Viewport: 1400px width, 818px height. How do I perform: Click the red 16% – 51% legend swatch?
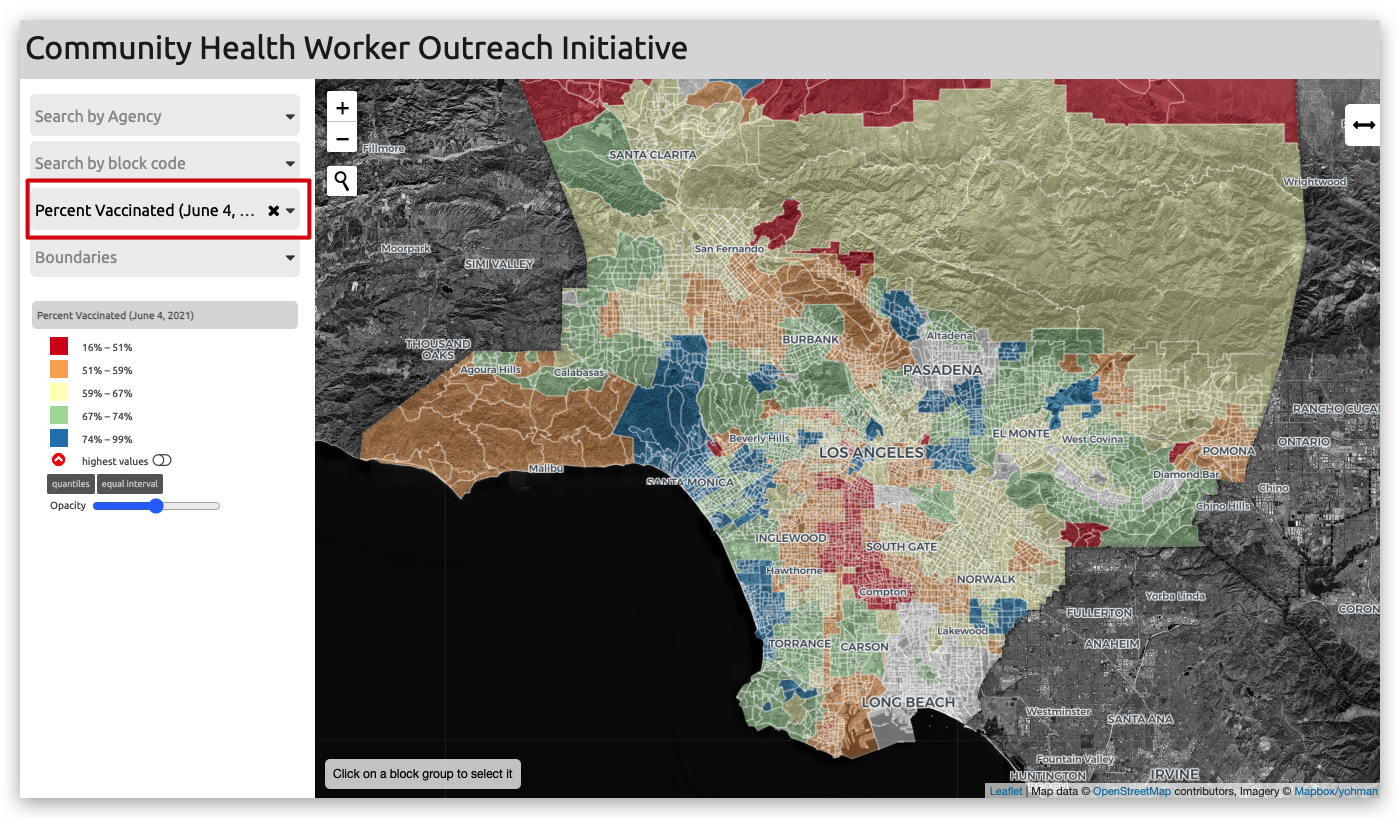(x=59, y=347)
